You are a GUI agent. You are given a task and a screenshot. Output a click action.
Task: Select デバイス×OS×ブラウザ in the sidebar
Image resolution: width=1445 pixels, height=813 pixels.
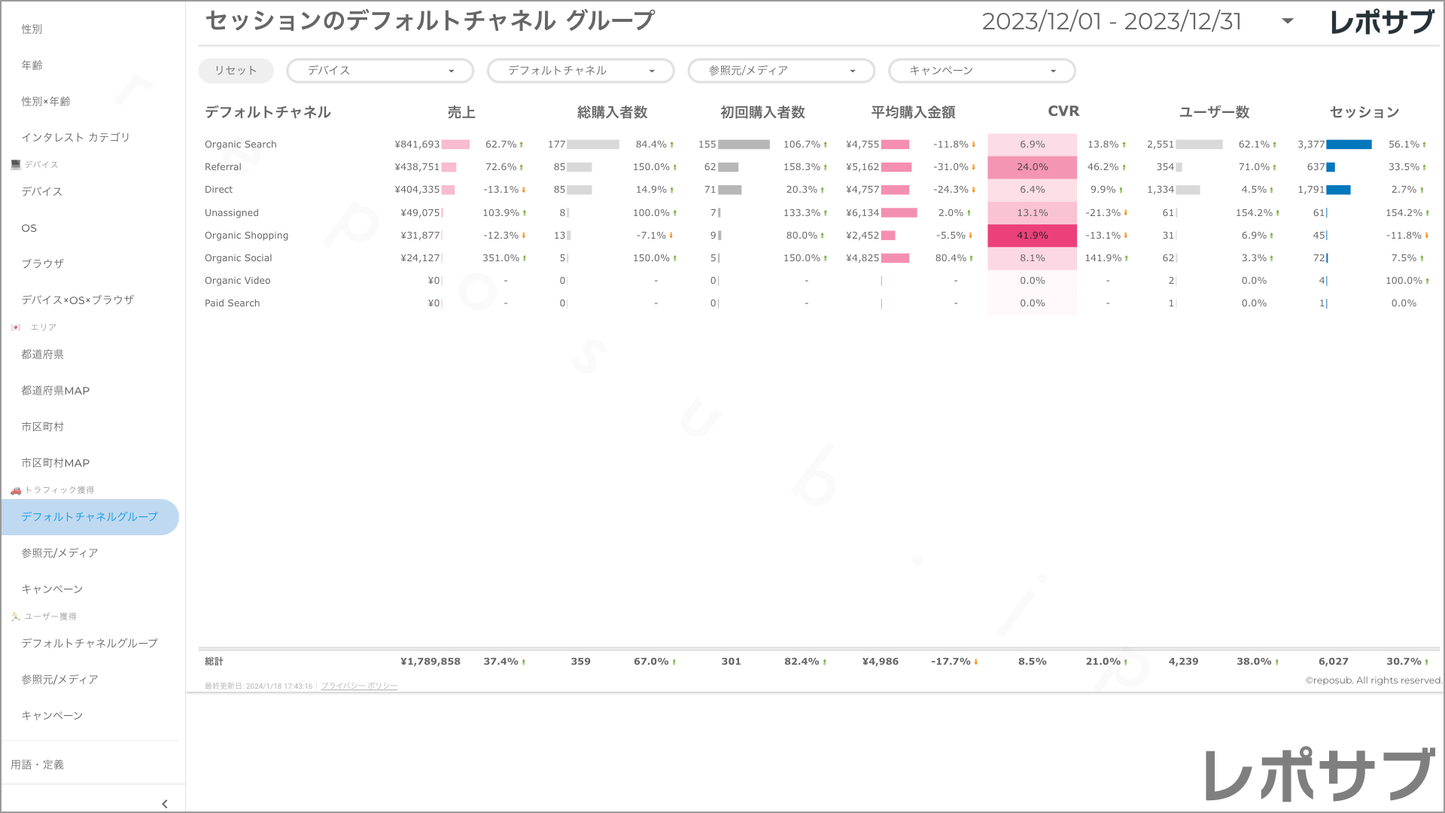78,300
